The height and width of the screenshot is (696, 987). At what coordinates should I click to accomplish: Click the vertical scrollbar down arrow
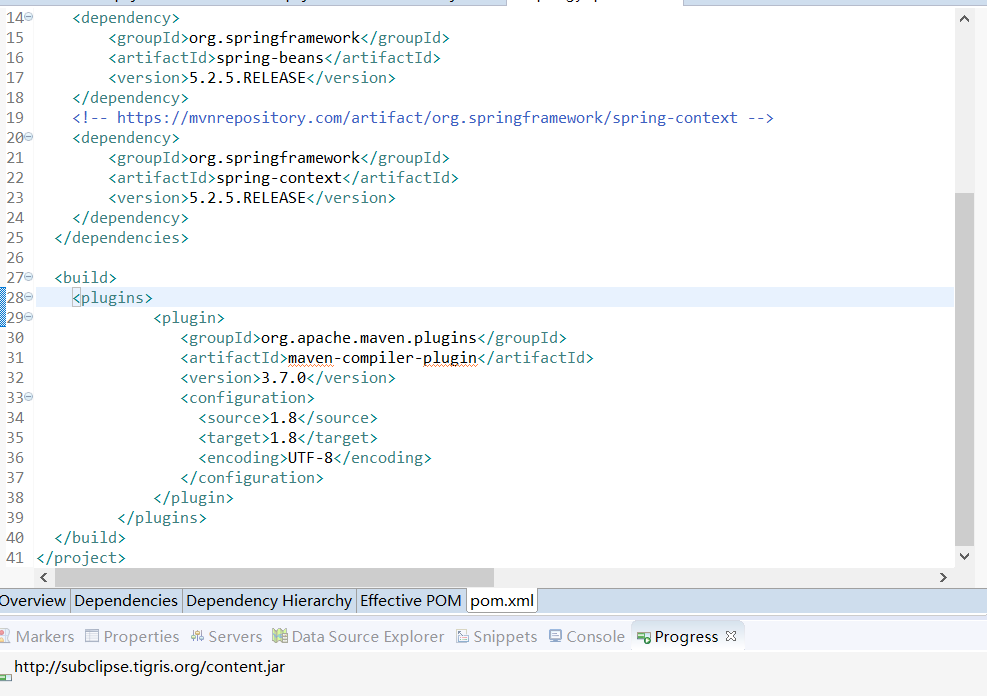pyautogui.click(x=964, y=557)
